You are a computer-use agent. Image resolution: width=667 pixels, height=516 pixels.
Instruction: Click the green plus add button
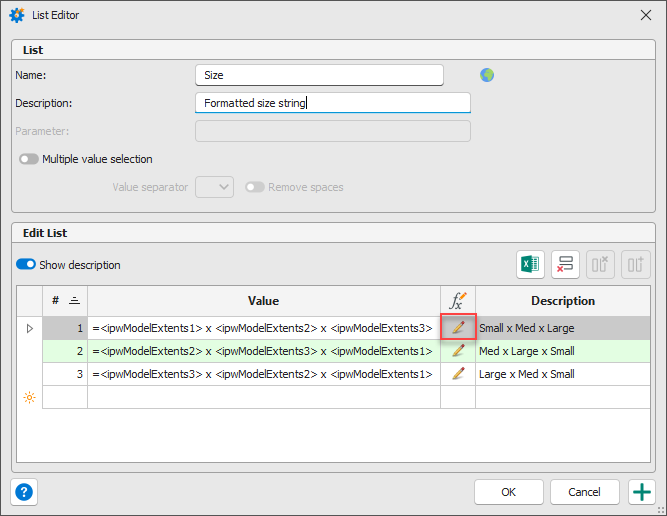(x=642, y=492)
